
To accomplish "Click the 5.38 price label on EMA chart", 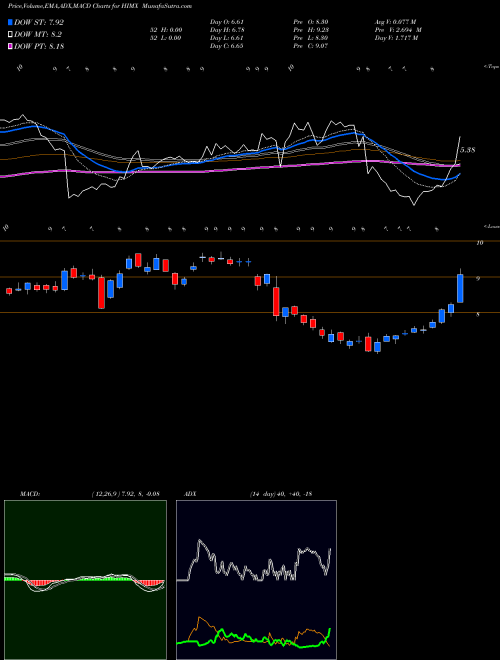I will (x=468, y=150).
